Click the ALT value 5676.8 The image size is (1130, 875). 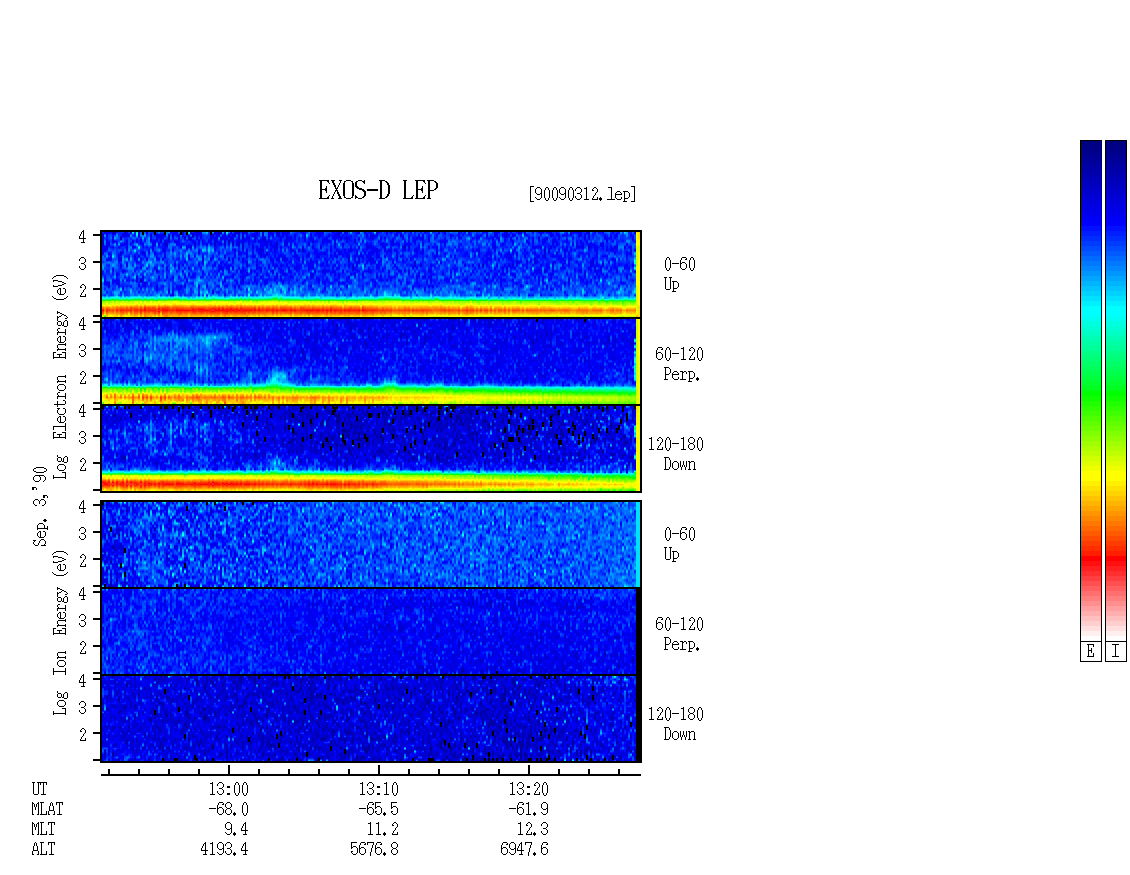click(x=374, y=849)
